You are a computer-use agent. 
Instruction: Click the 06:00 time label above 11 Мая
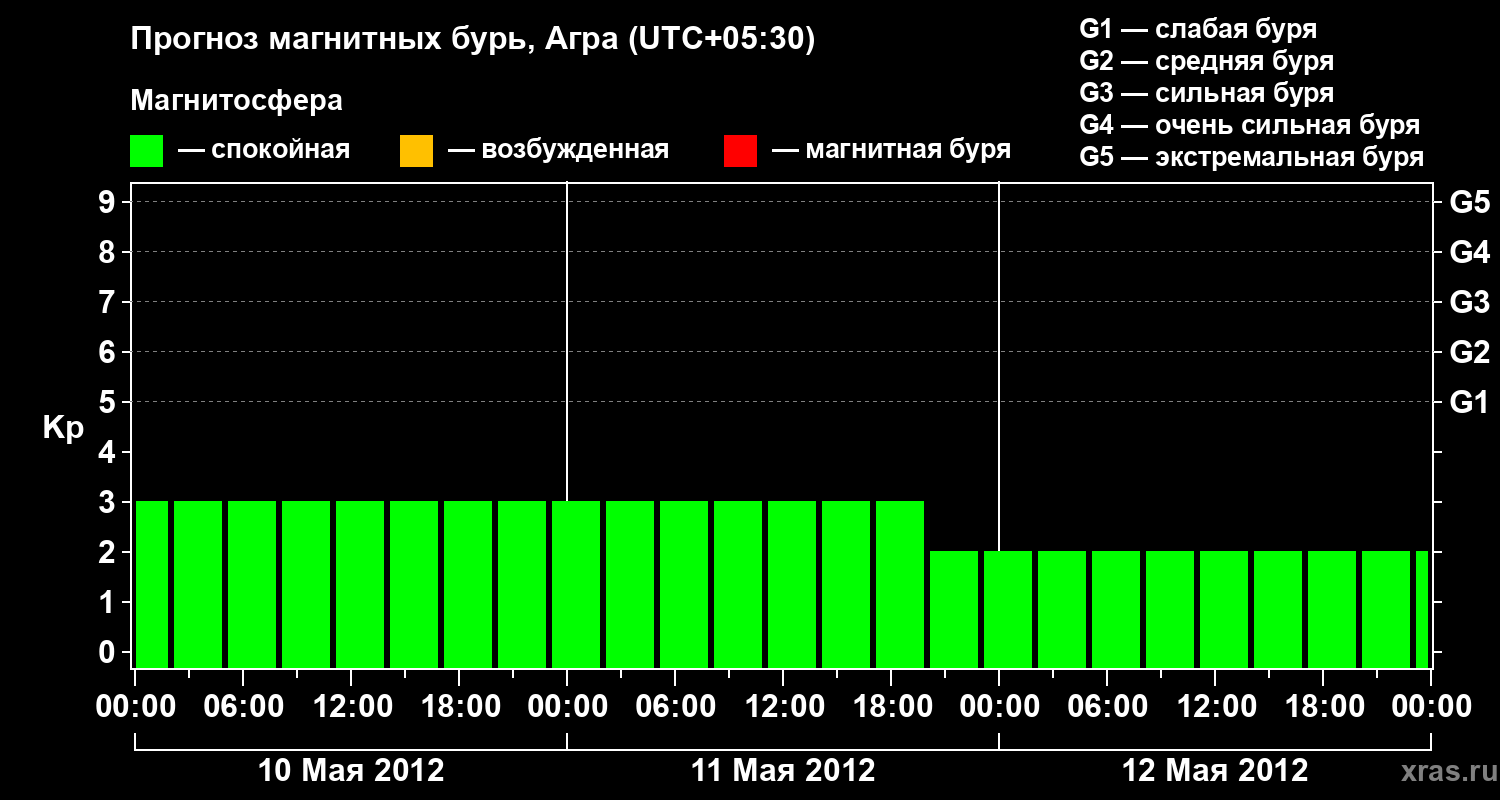point(675,706)
